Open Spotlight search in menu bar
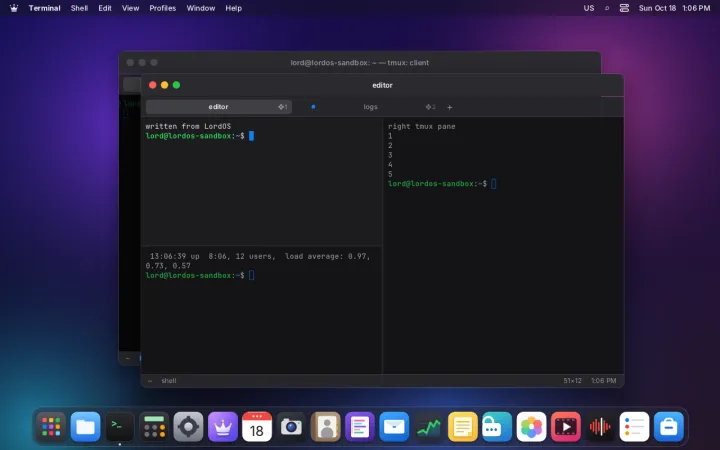 pyautogui.click(x=607, y=8)
